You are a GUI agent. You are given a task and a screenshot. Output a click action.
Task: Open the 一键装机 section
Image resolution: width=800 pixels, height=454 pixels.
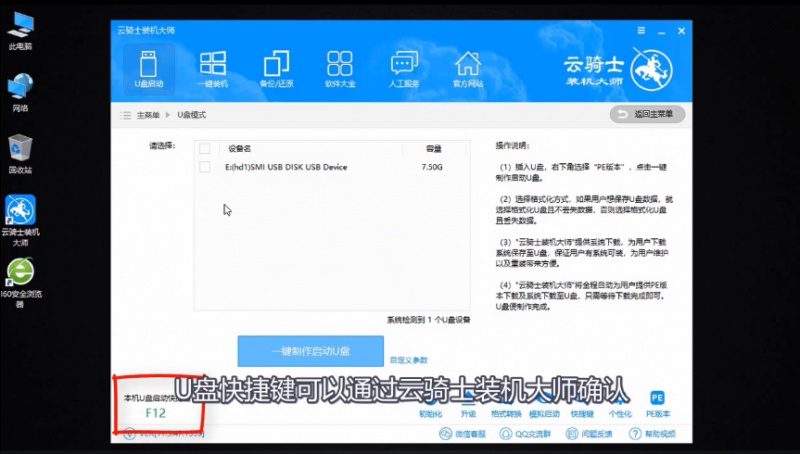click(x=213, y=69)
